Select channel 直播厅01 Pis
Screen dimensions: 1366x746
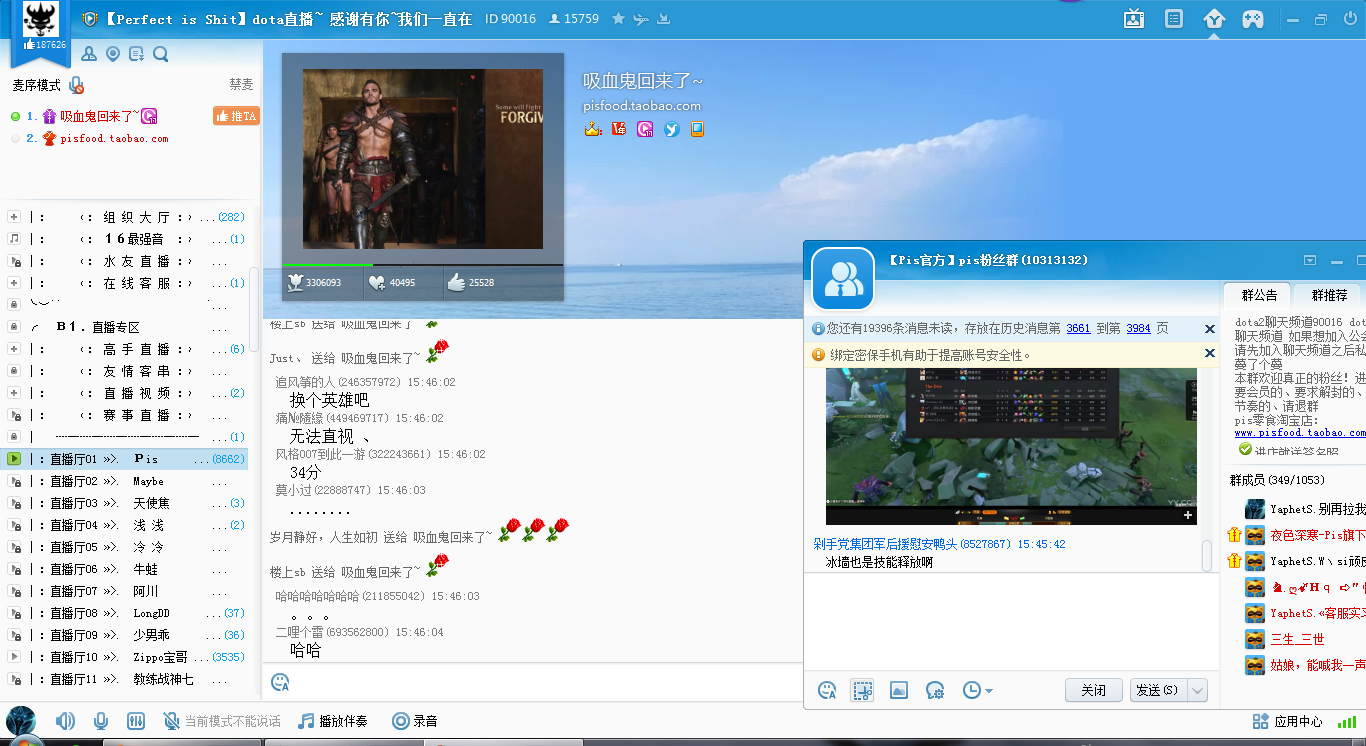[126, 459]
